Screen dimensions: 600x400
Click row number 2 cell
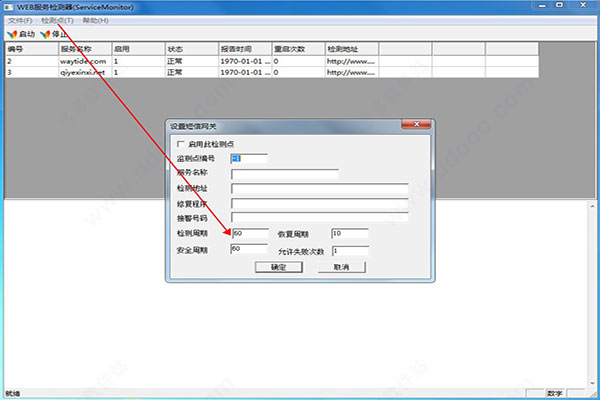click(x=32, y=61)
